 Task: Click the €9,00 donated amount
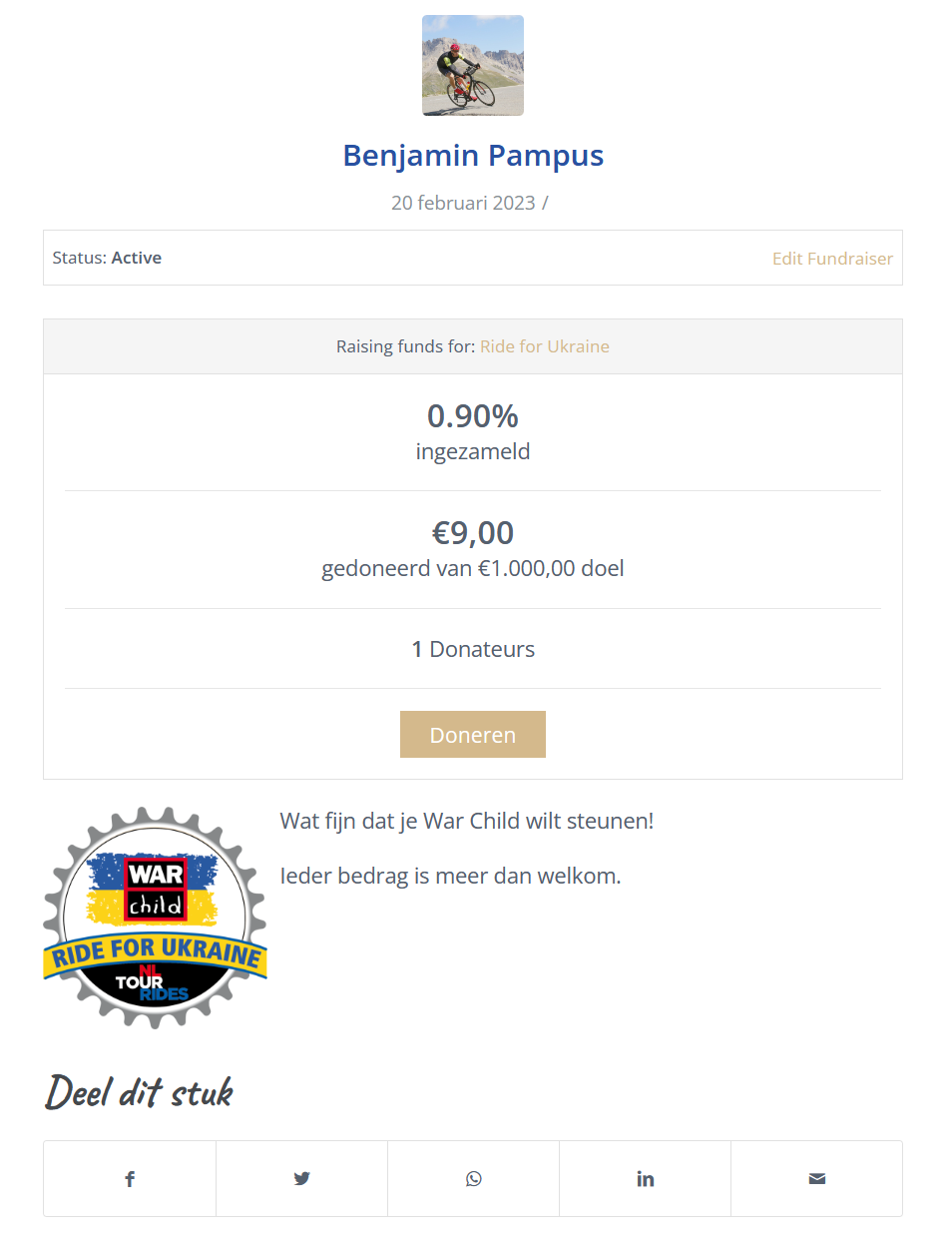click(x=473, y=533)
